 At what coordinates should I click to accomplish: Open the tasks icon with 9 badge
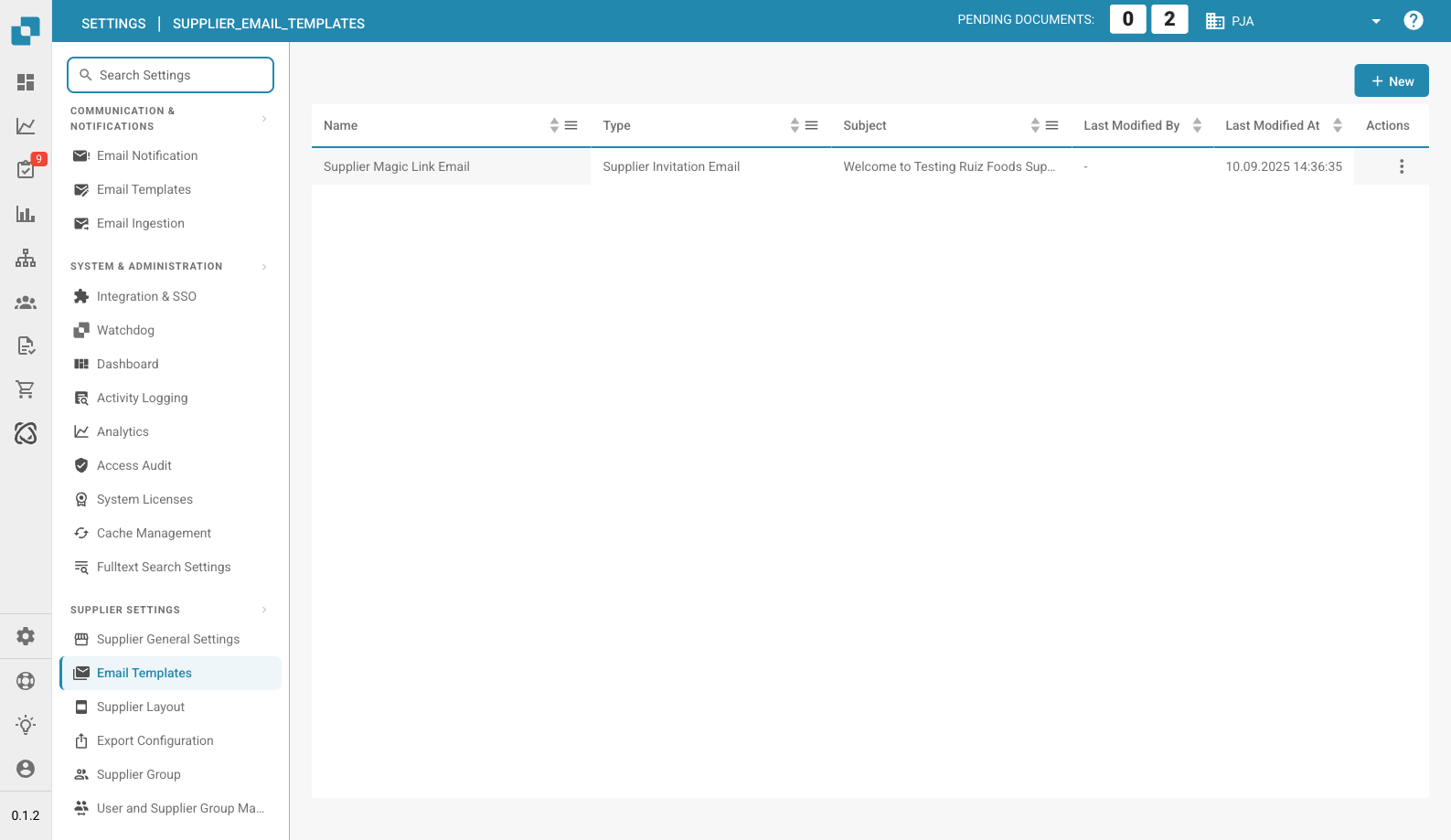[x=26, y=169]
